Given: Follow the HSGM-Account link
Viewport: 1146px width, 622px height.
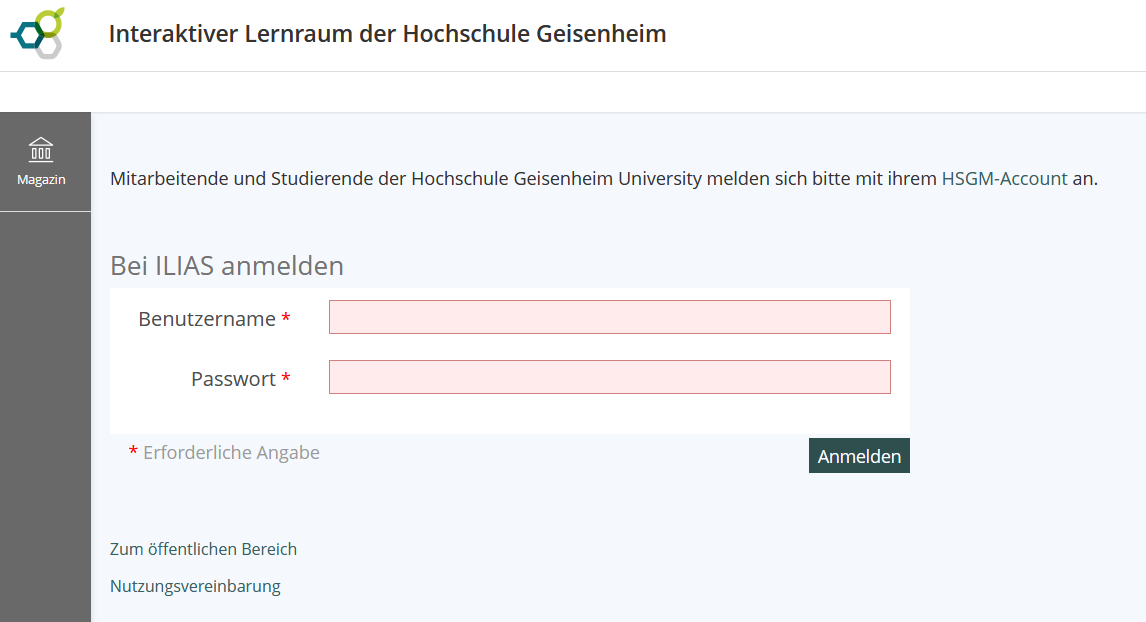Looking at the screenshot, I should pyautogui.click(x=1004, y=179).
